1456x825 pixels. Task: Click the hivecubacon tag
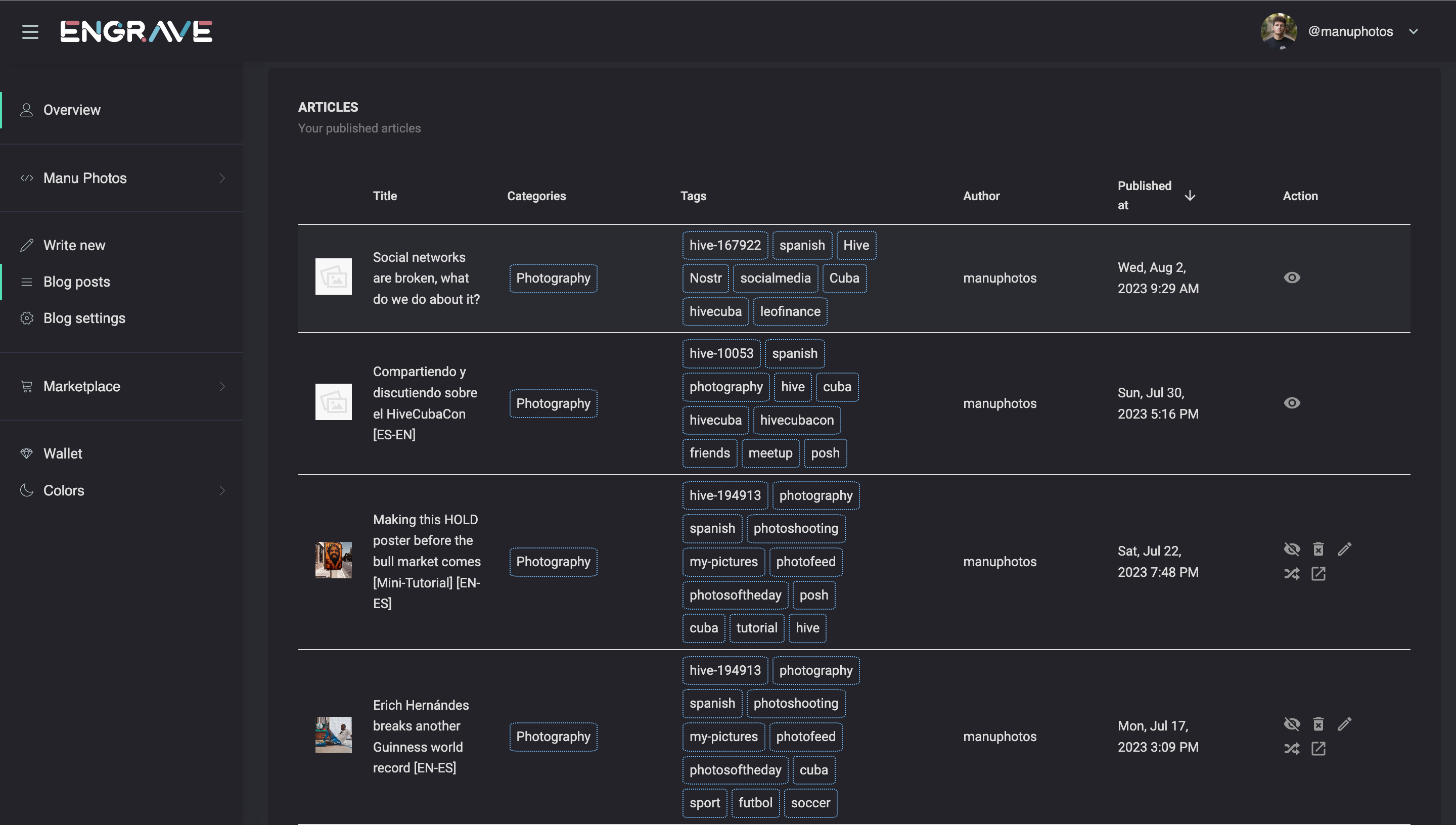point(797,421)
